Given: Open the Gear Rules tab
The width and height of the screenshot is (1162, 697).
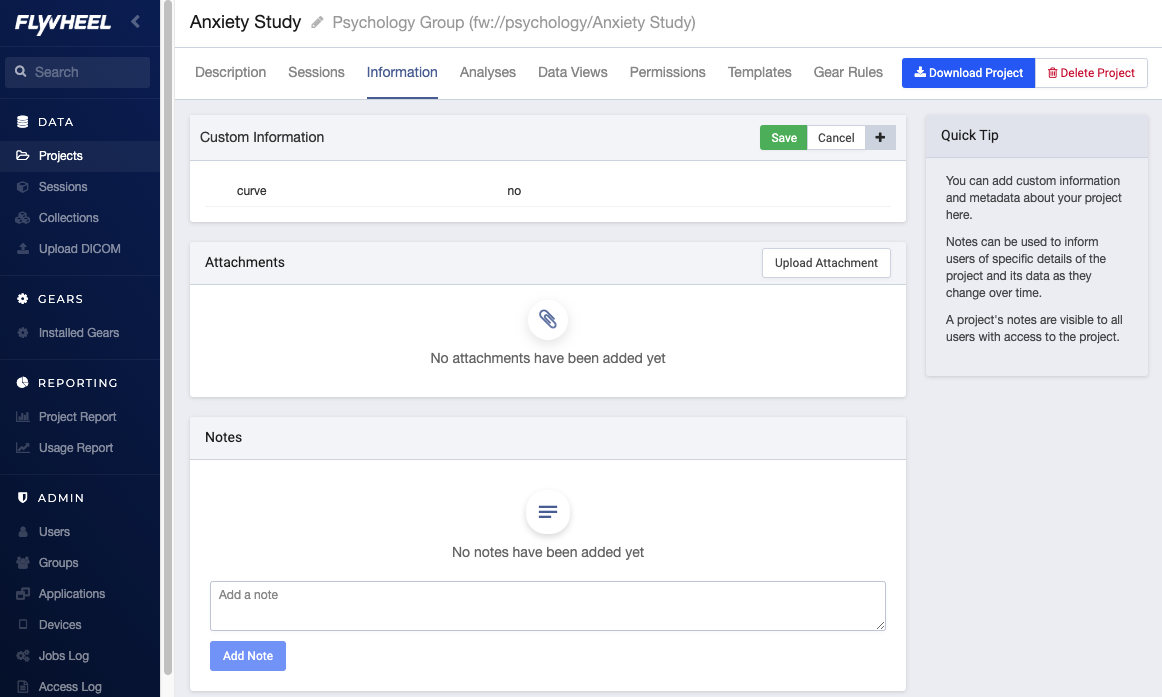Looking at the screenshot, I should pos(848,73).
